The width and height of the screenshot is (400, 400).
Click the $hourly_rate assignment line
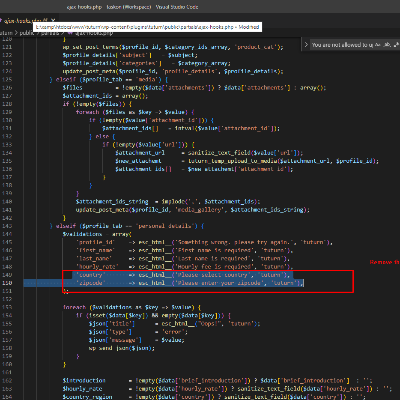pyautogui.click(x=227, y=389)
